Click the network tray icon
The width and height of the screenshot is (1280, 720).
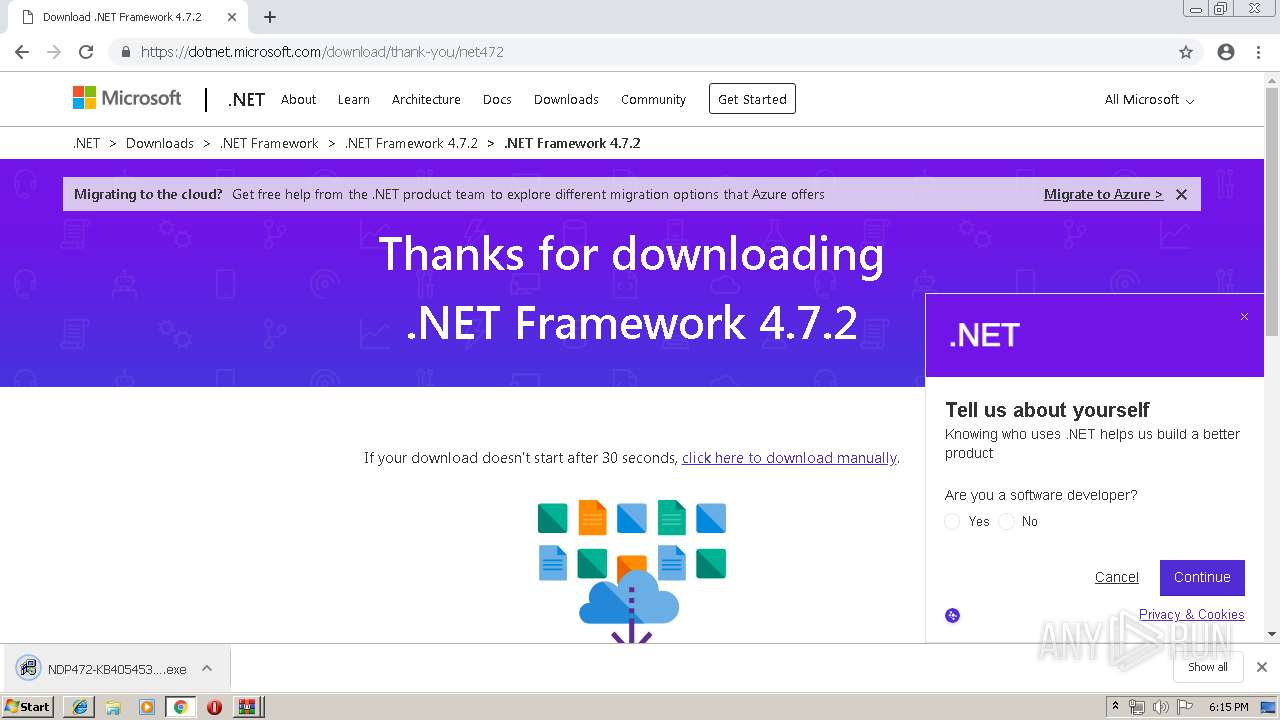point(1137,707)
